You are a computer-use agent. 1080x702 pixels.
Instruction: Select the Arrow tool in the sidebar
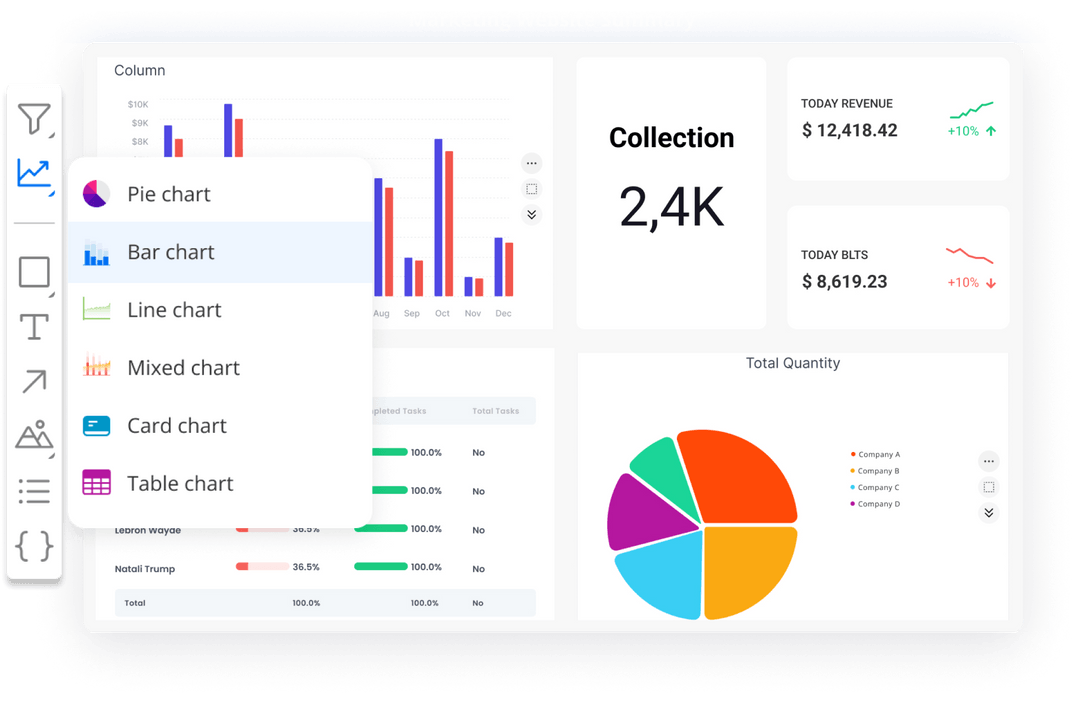click(x=33, y=382)
